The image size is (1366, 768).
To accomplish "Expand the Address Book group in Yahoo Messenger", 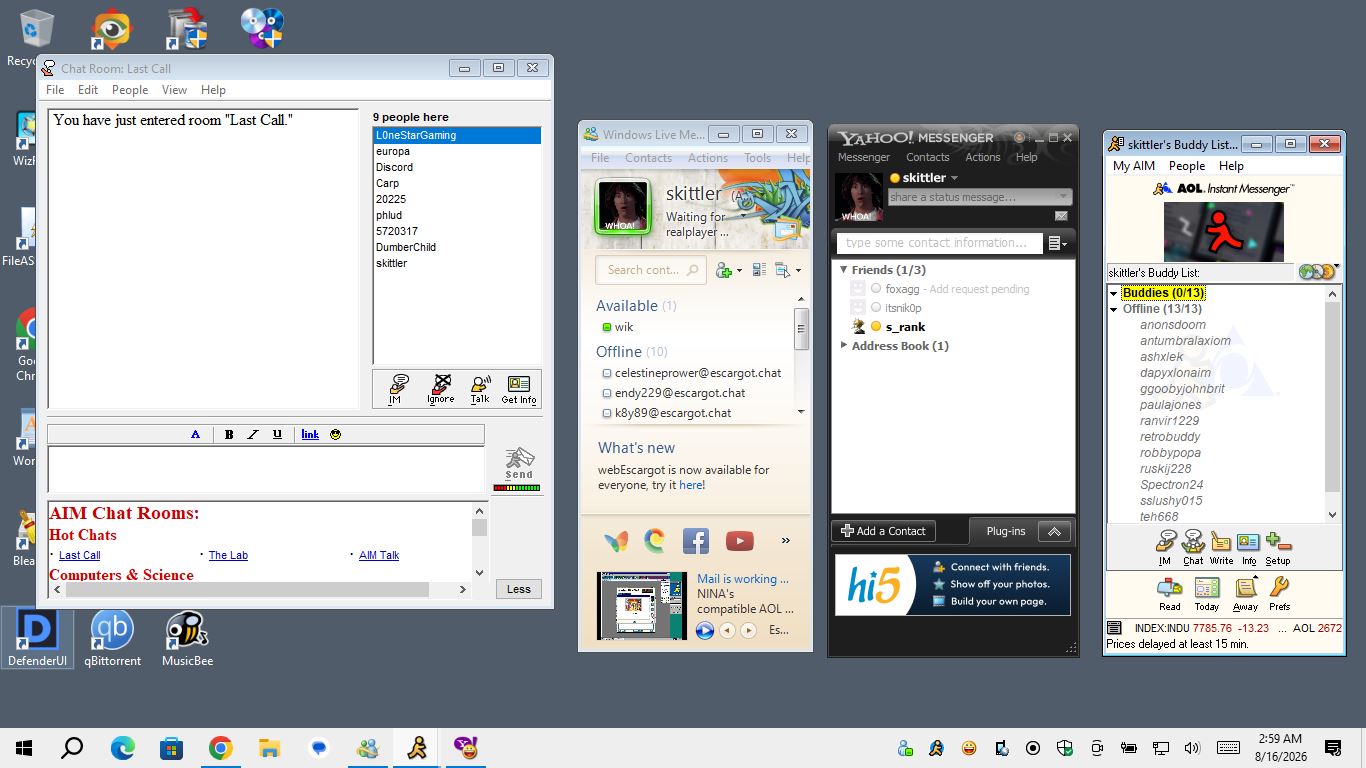I will (843, 346).
